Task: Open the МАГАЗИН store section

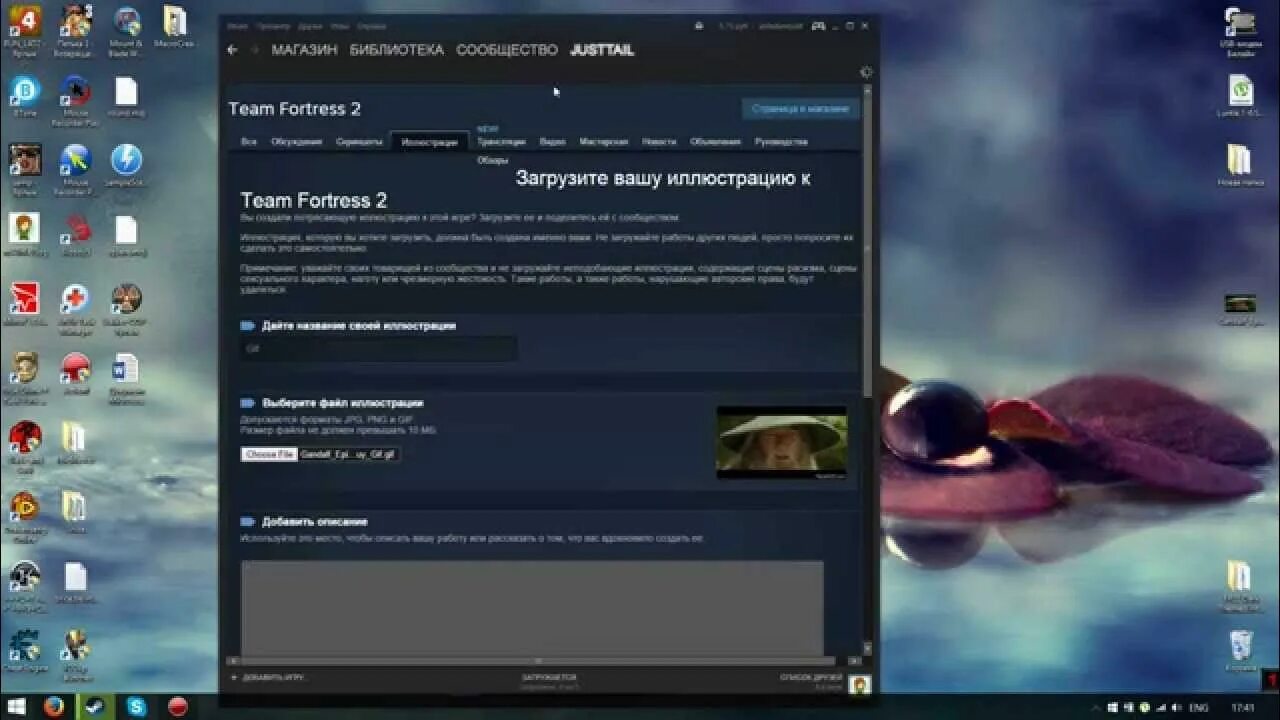Action: pos(304,50)
